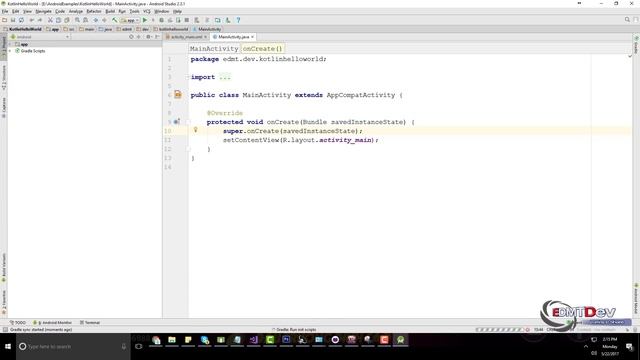Click the taskbar search box

pyautogui.click(x=73, y=347)
